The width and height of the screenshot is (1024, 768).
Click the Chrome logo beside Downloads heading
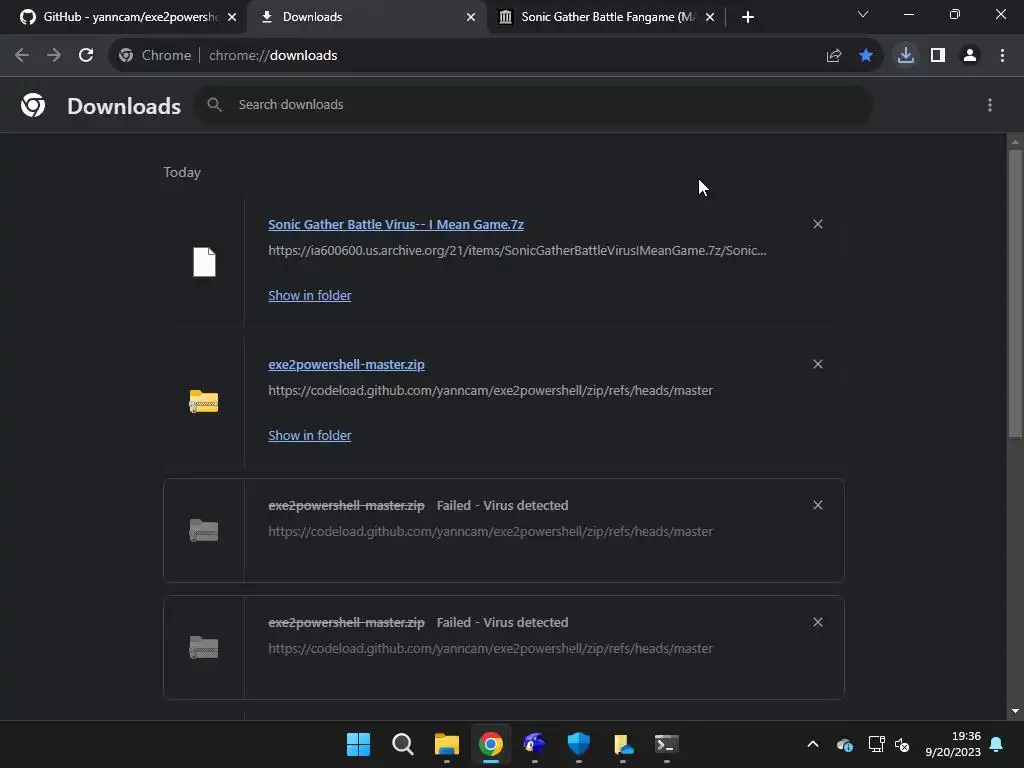[x=33, y=105]
